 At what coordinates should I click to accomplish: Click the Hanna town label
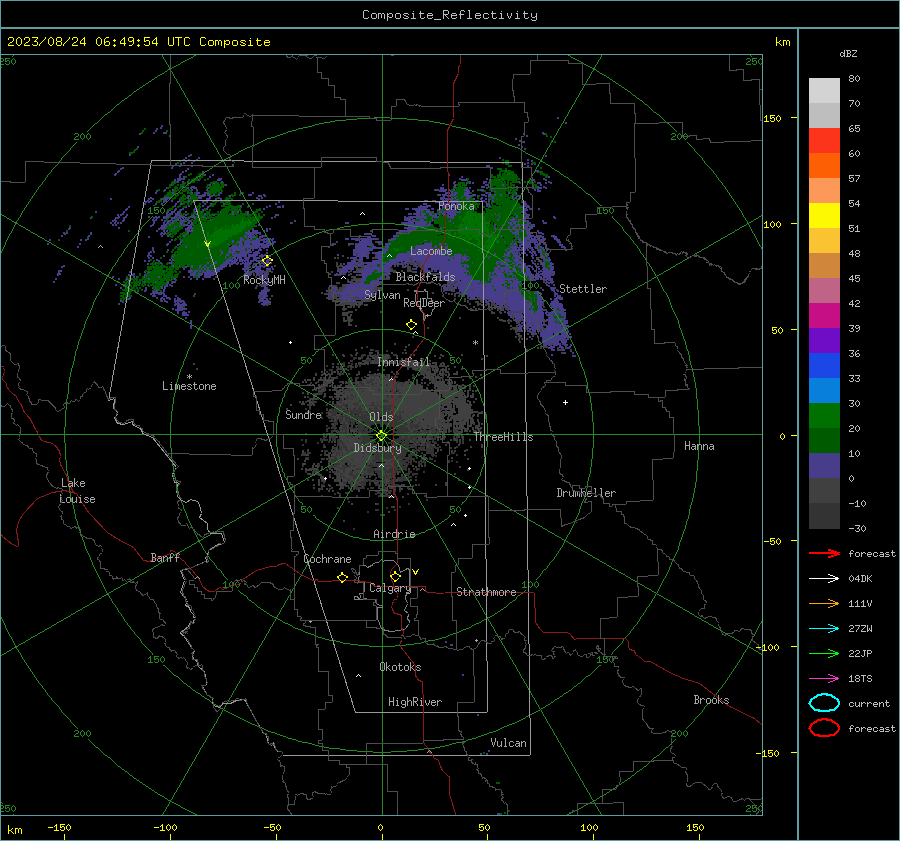699,446
